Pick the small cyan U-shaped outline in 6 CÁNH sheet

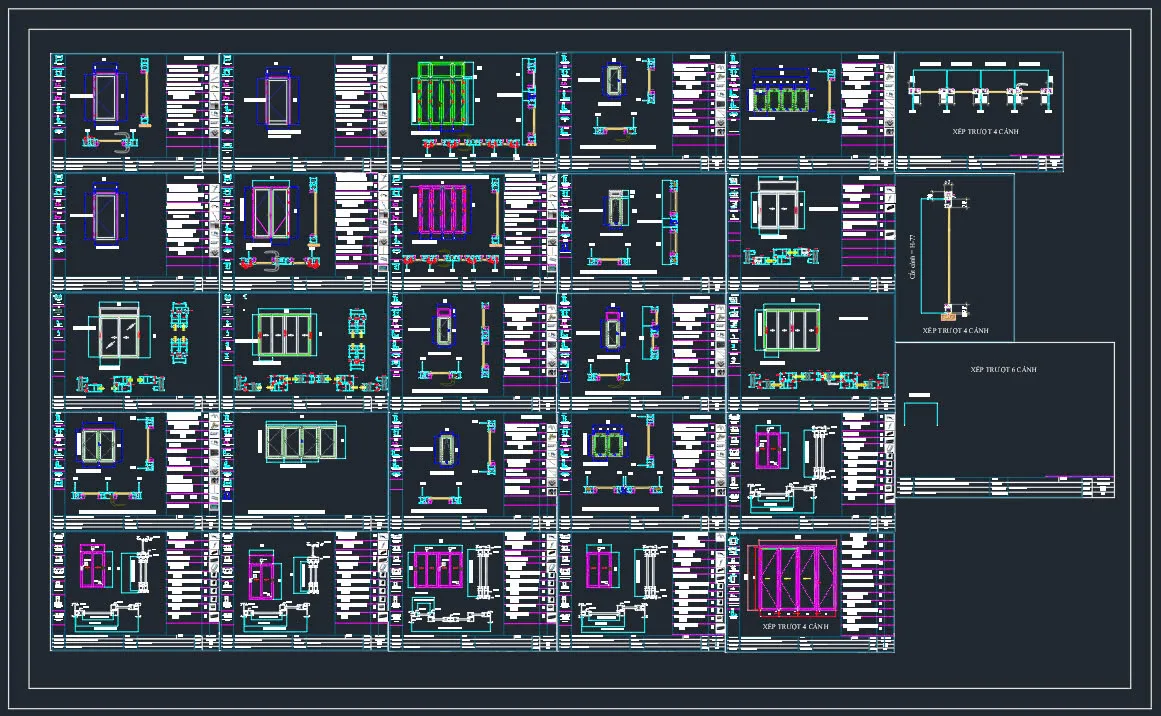[x=920, y=414]
